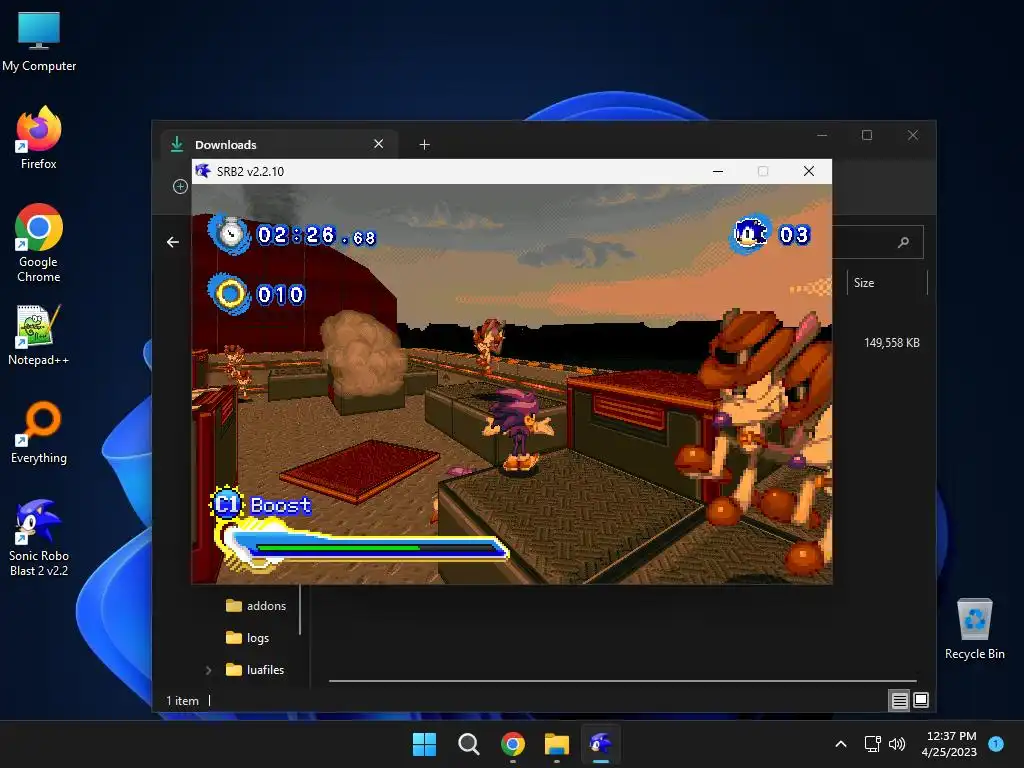Select the 149,558 KB file size entry
The height and width of the screenshot is (768, 1024).
tap(891, 343)
